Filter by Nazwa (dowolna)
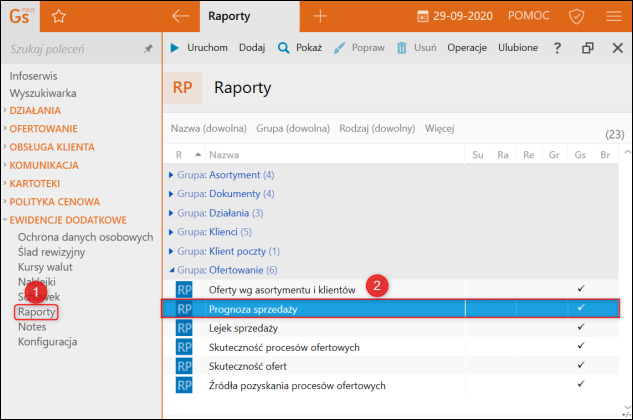The image size is (633, 420). coord(208,128)
